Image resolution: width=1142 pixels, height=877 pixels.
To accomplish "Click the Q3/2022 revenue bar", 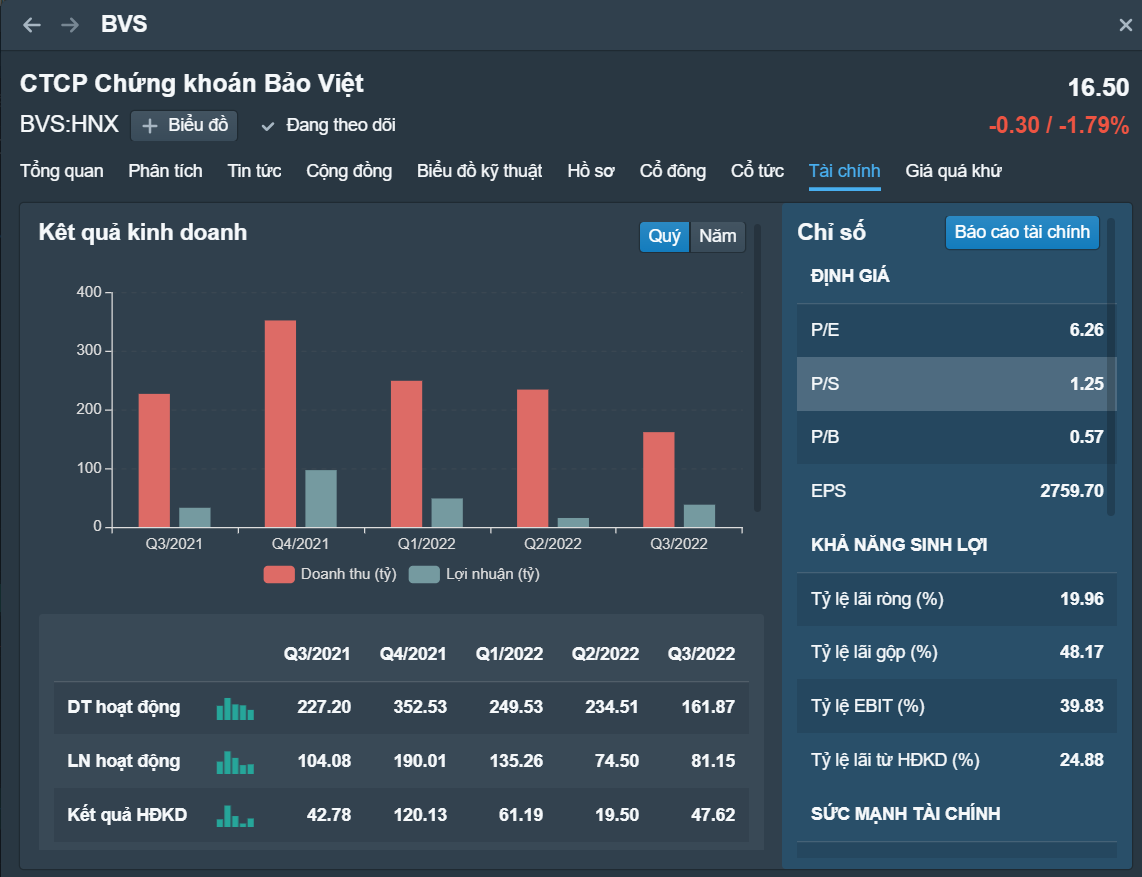I will pos(658,479).
